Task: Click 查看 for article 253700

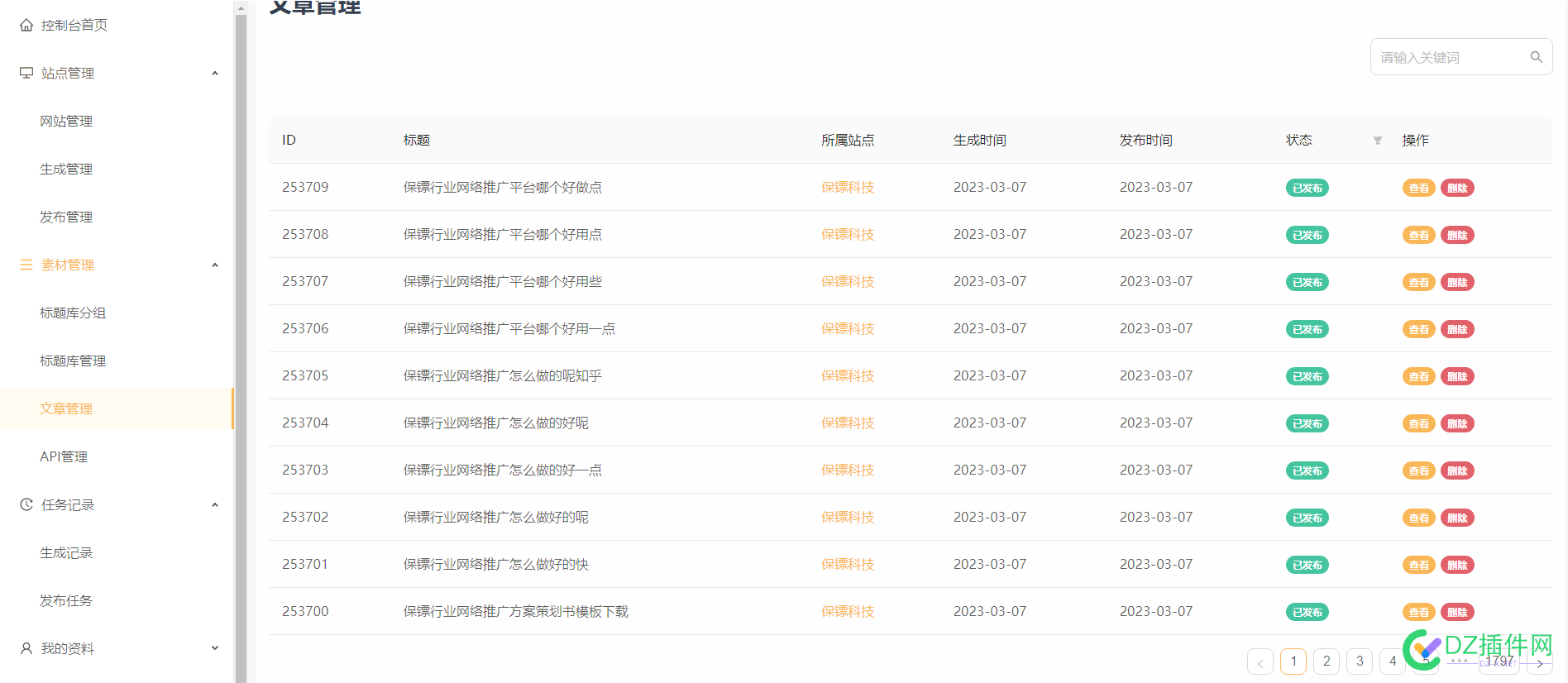Action: [x=1419, y=612]
